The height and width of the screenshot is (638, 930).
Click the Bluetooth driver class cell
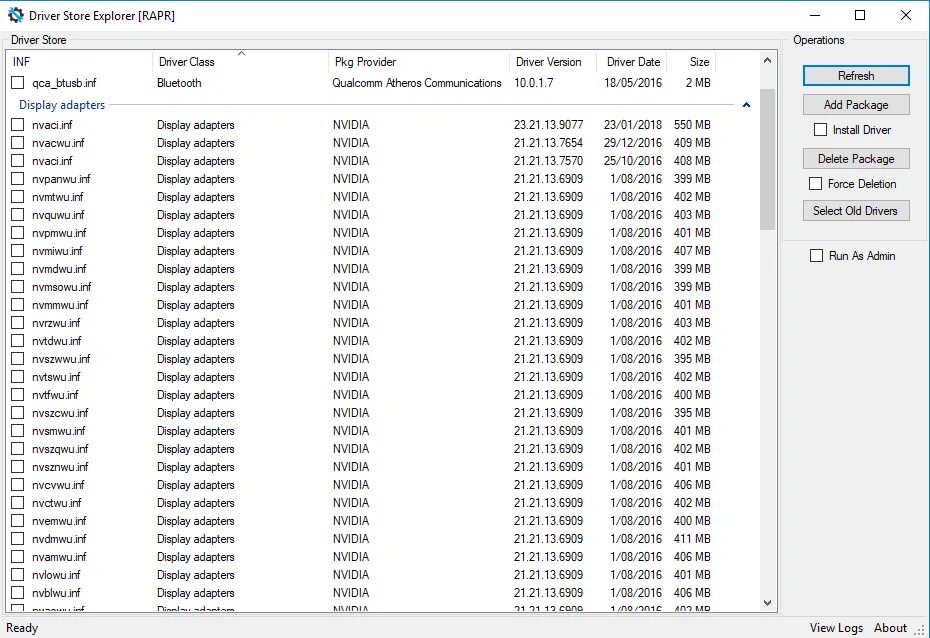click(x=179, y=83)
